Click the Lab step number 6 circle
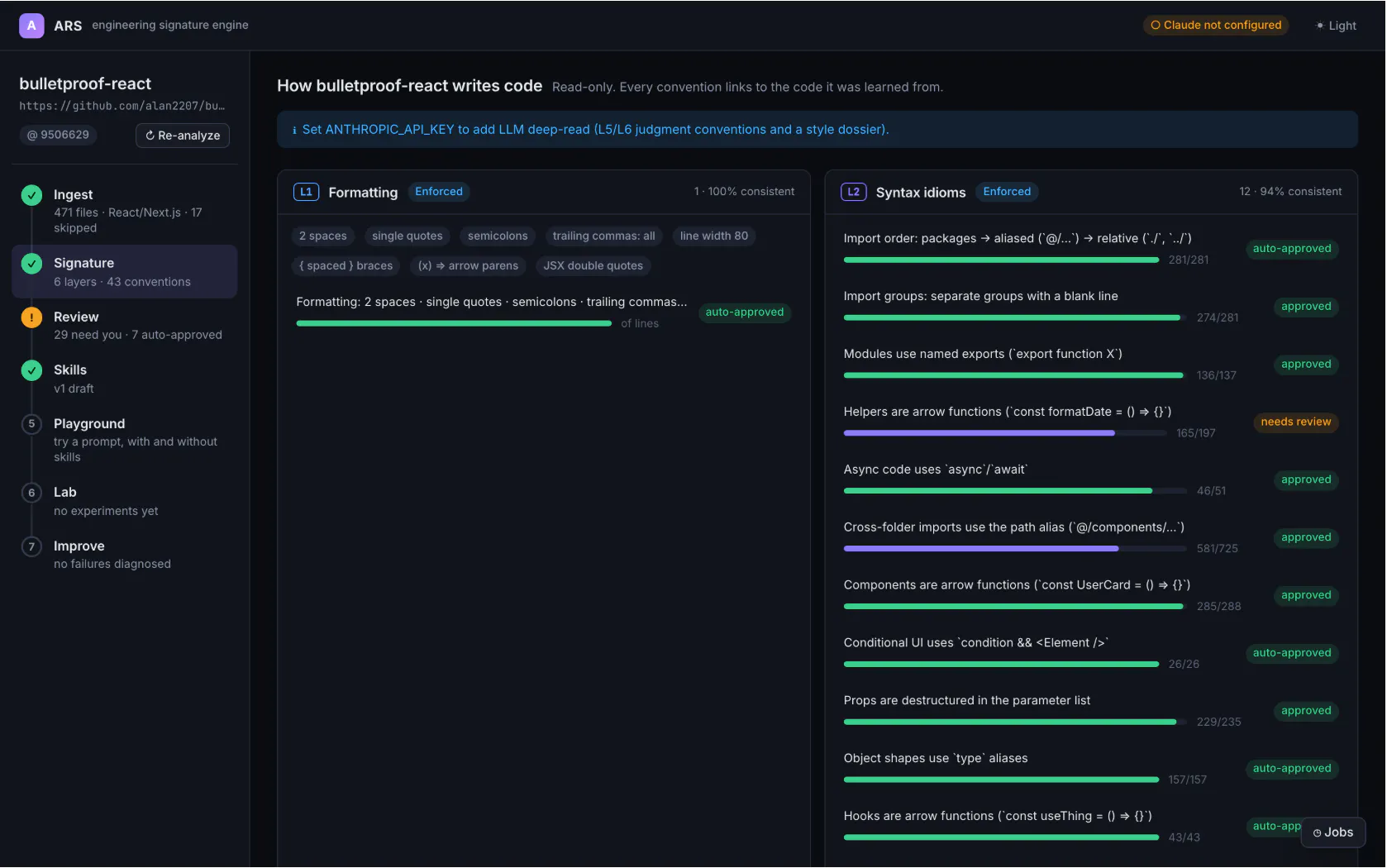The image size is (1387, 868). pyautogui.click(x=31, y=494)
